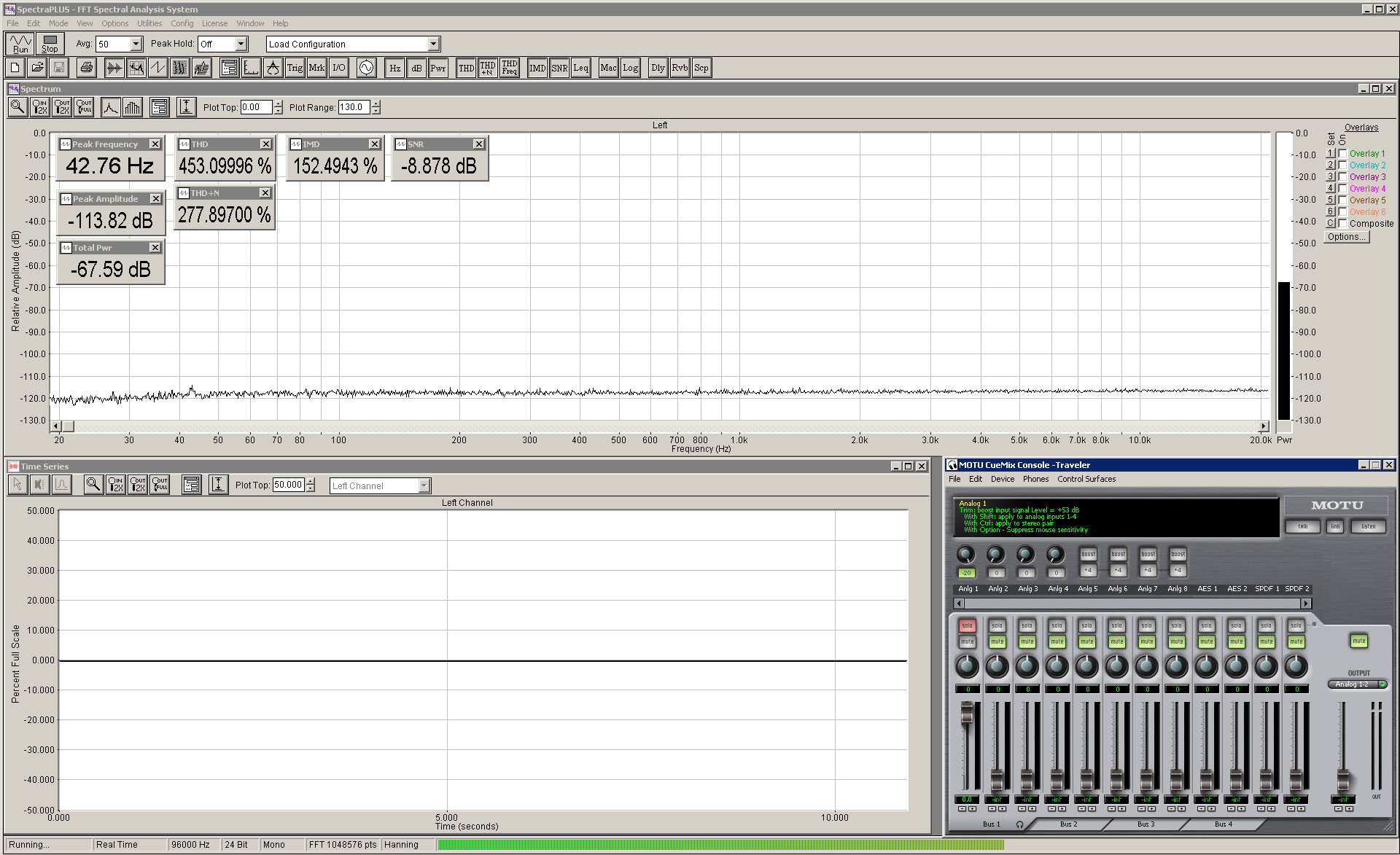Switch Spectrum to bar graph view
Viewport: 1400px width, 855px height.
pyautogui.click(x=132, y=107)
